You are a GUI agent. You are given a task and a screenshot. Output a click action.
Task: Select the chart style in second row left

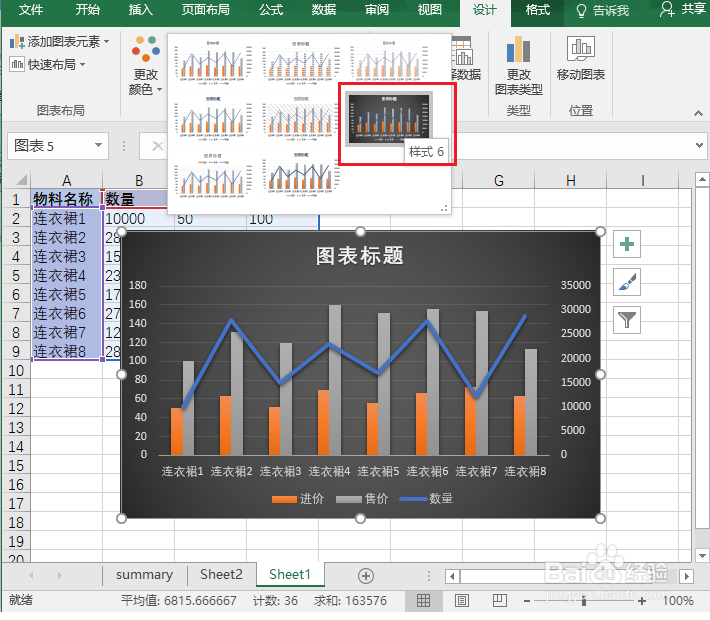[x=213, y=119]
